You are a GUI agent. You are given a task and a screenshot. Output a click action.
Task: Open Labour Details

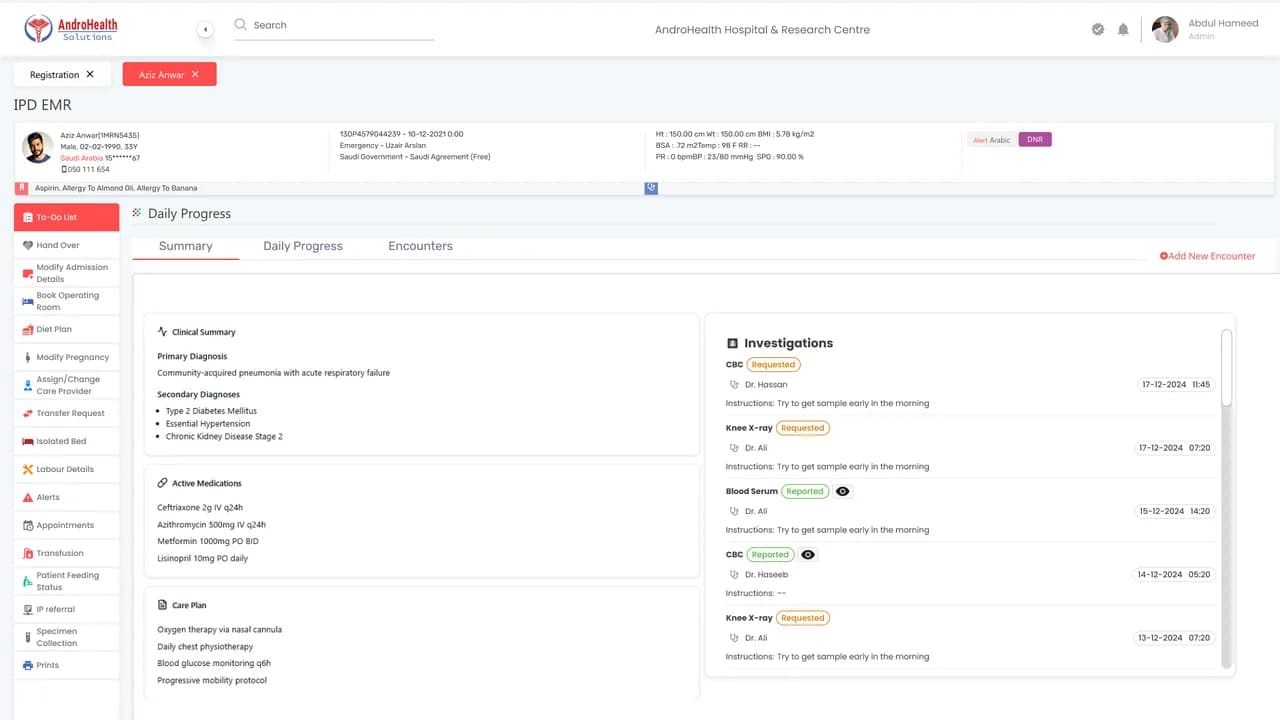pos(66,469)
